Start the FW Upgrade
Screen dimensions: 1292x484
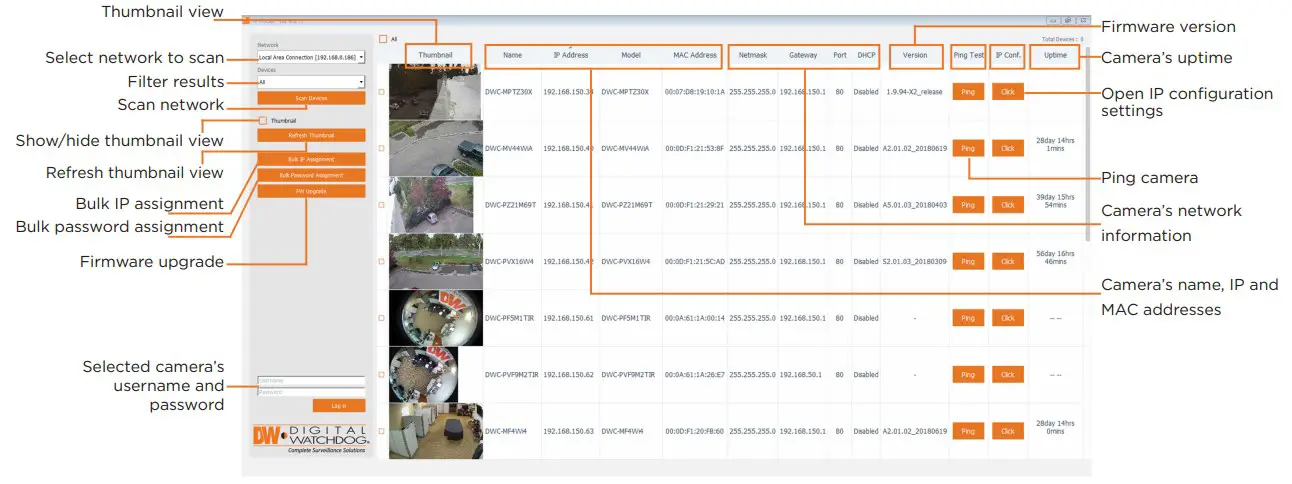(x=311, y=191)
